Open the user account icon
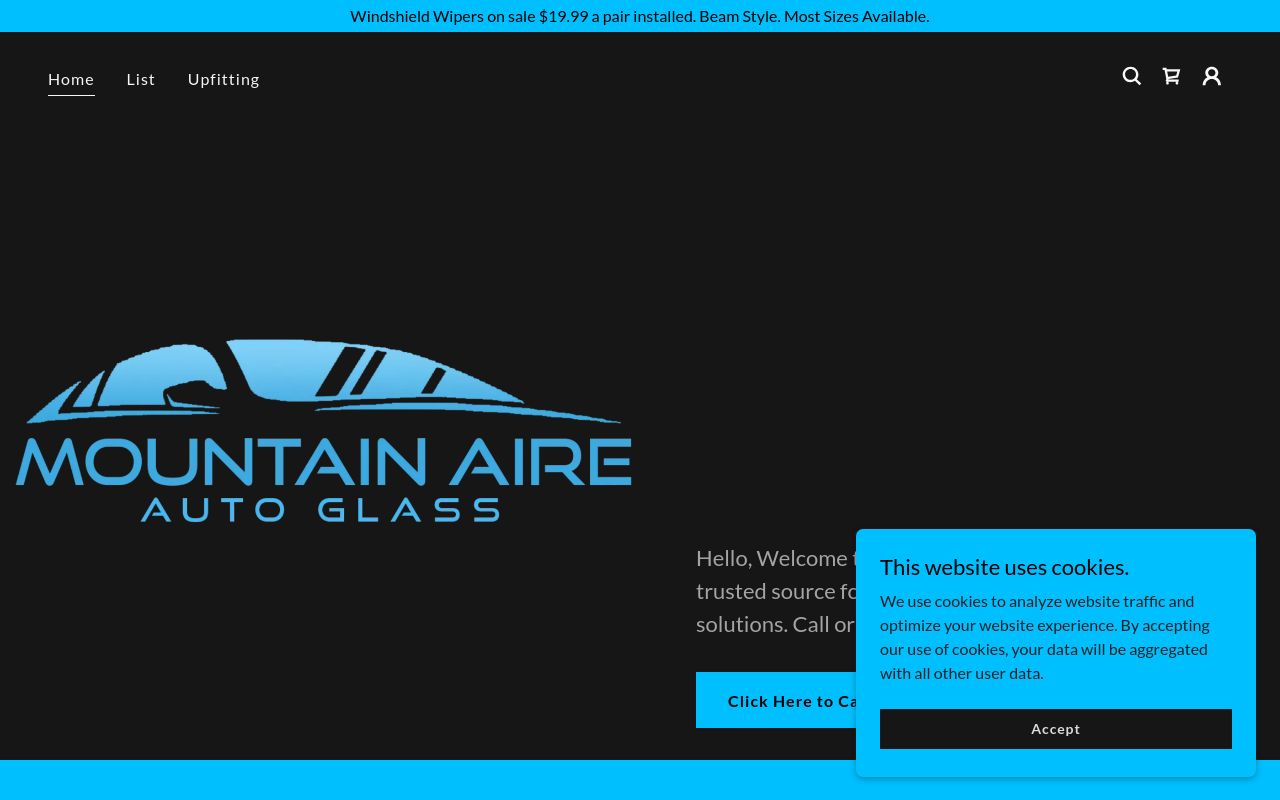Viewport: 1280px width, 800px height. (1211, 76)
